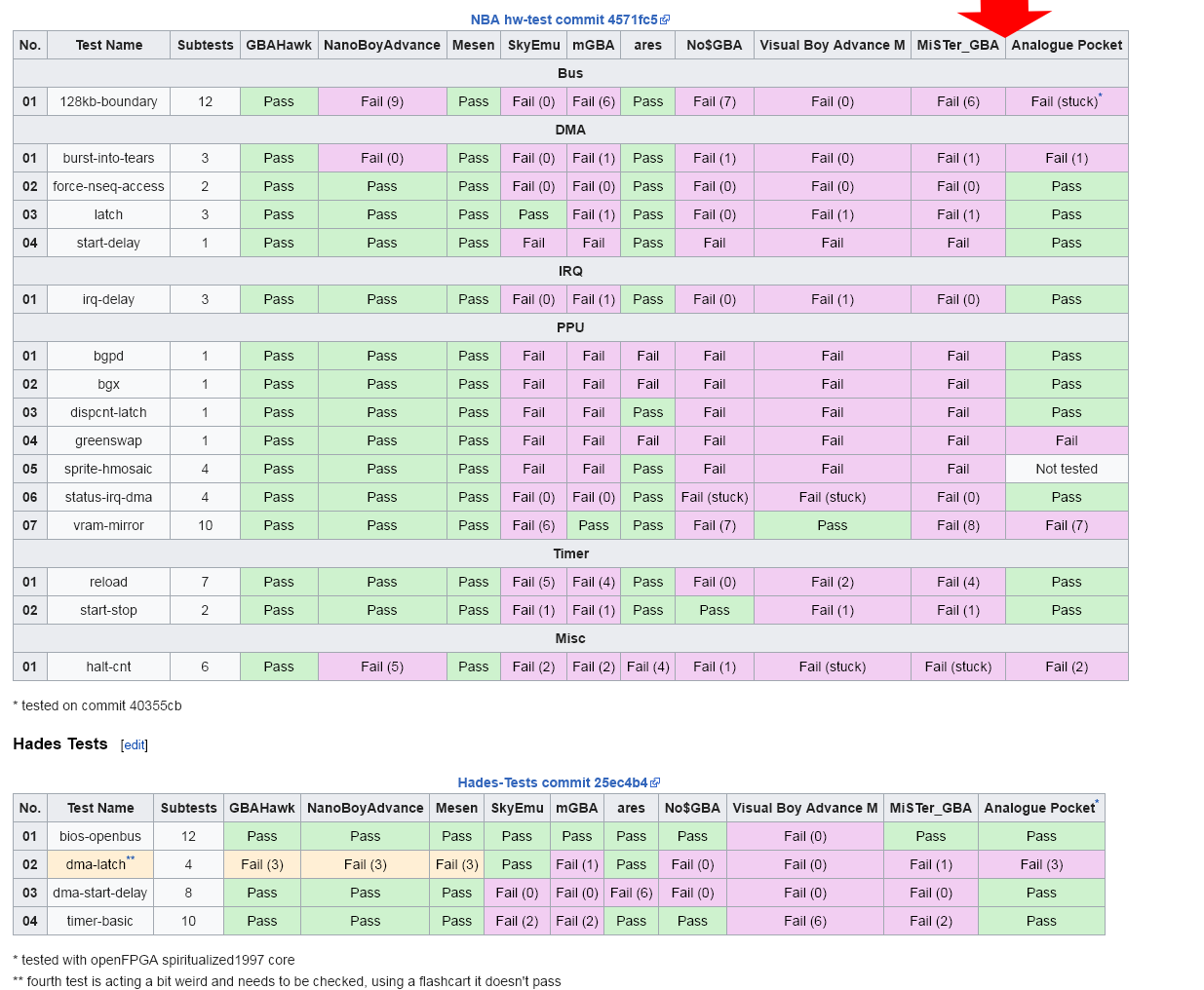The width and height of the screenshot is (1204, 990).
Task: Click external-link icon beside NBA hw-test commit
Action: pos(665,19)
